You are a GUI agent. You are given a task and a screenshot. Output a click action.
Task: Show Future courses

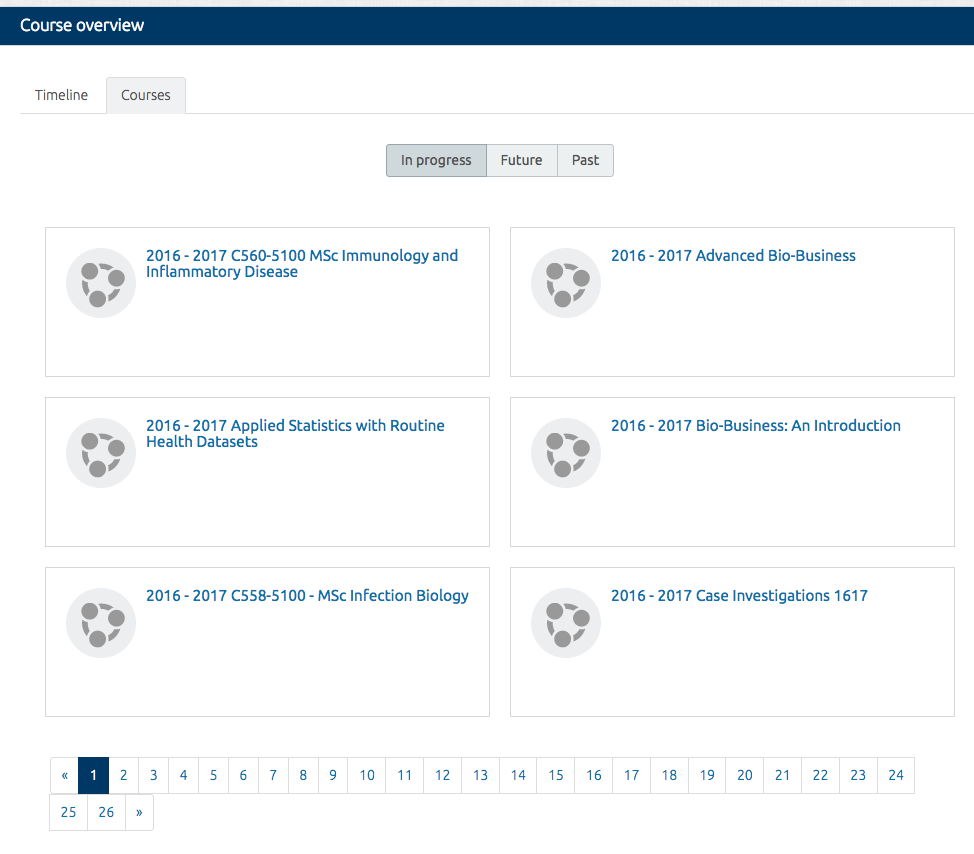click(522, 160)
